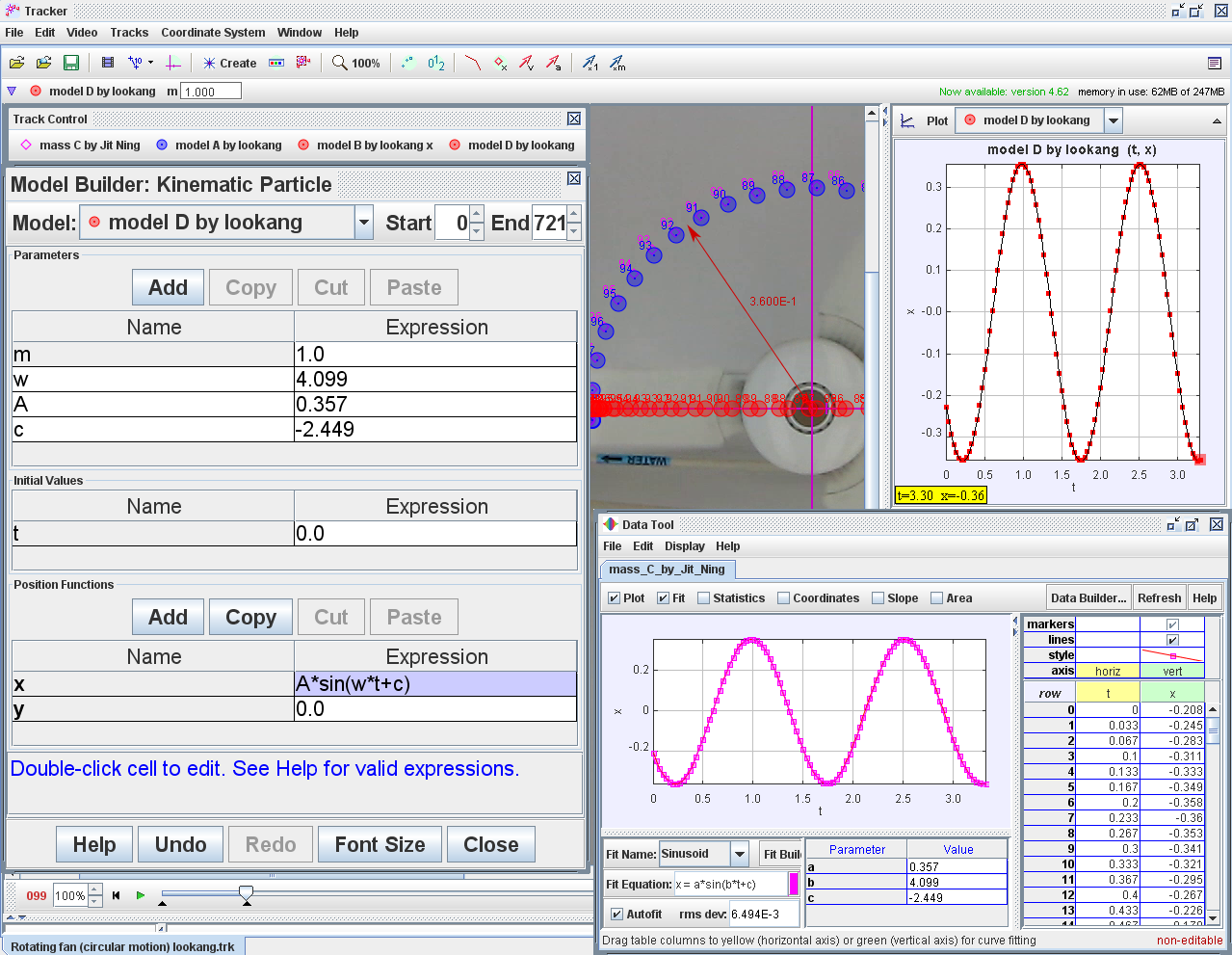Open a Tracker video file
Image resolution: width=1232 pixels, height=955 pixels.
coord(17,62)
